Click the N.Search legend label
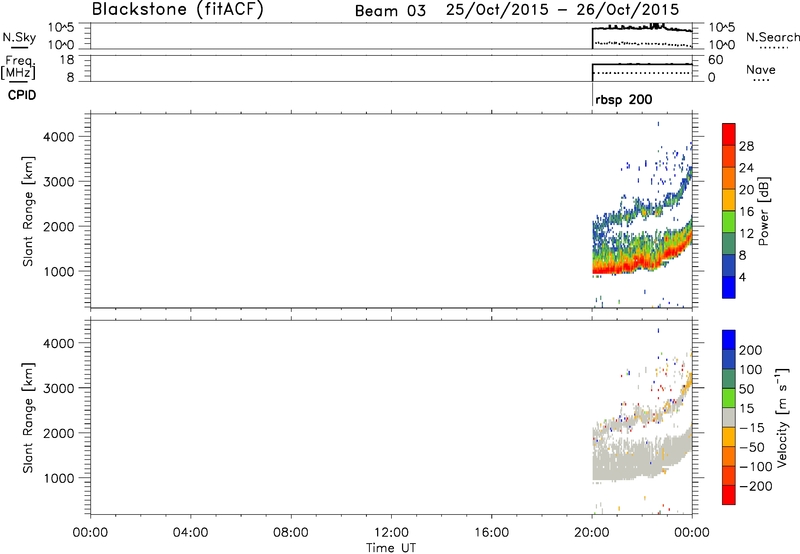This screenshot has width=800, height=554. [x=773, y=37]
